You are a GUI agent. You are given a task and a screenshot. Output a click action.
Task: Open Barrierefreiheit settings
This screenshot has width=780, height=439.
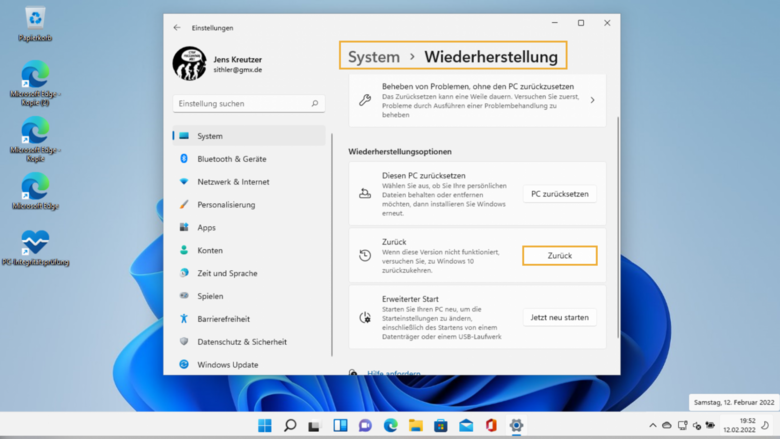pos(249,319)
